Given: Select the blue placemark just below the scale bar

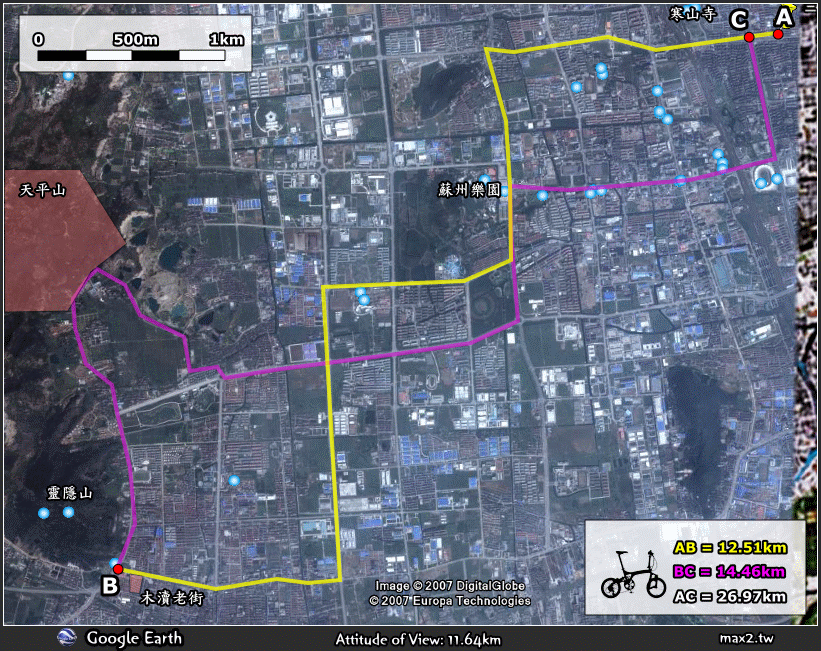Looking at the screenshot, I should pos(68,75).
